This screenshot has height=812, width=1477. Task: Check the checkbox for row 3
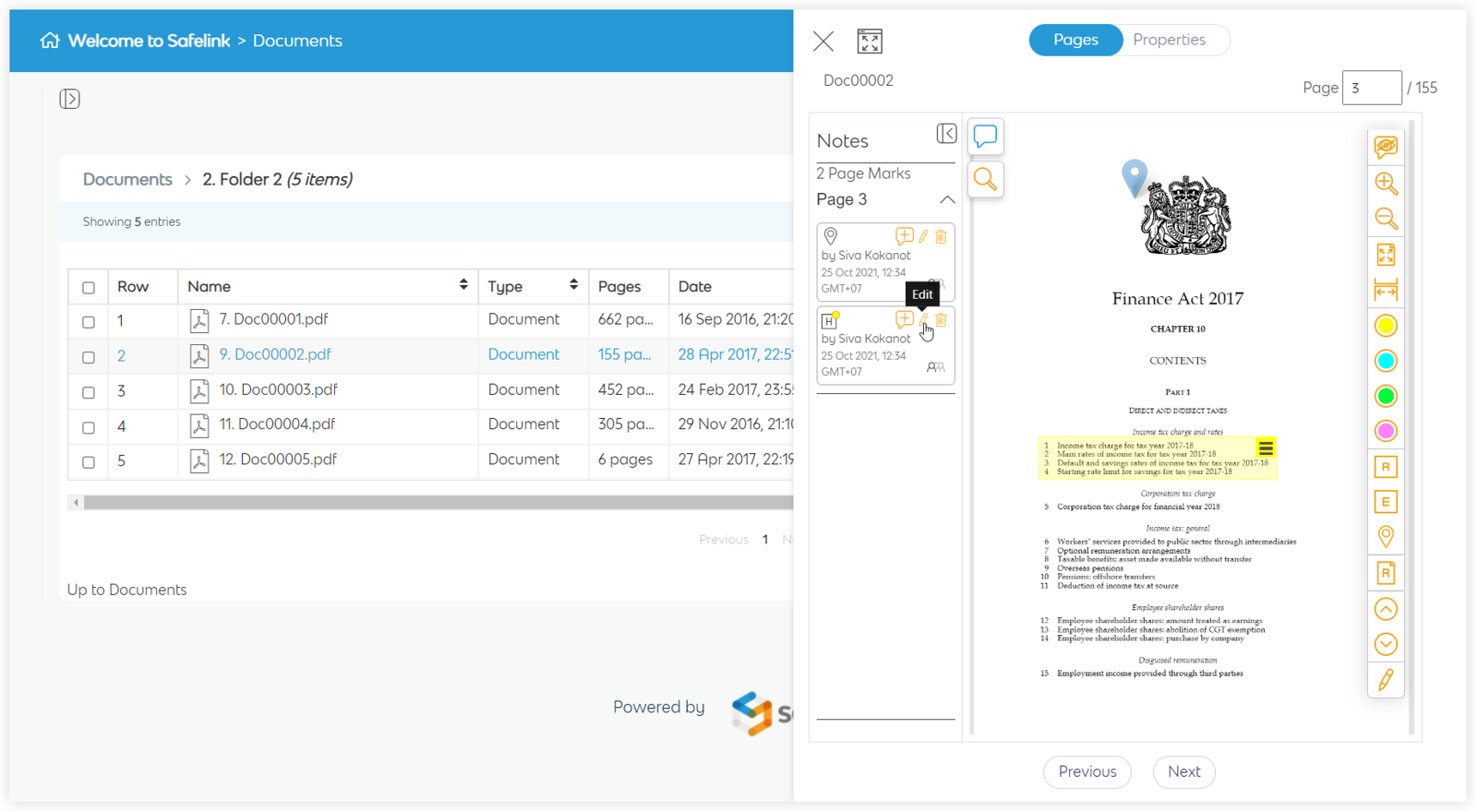point(89,392)
